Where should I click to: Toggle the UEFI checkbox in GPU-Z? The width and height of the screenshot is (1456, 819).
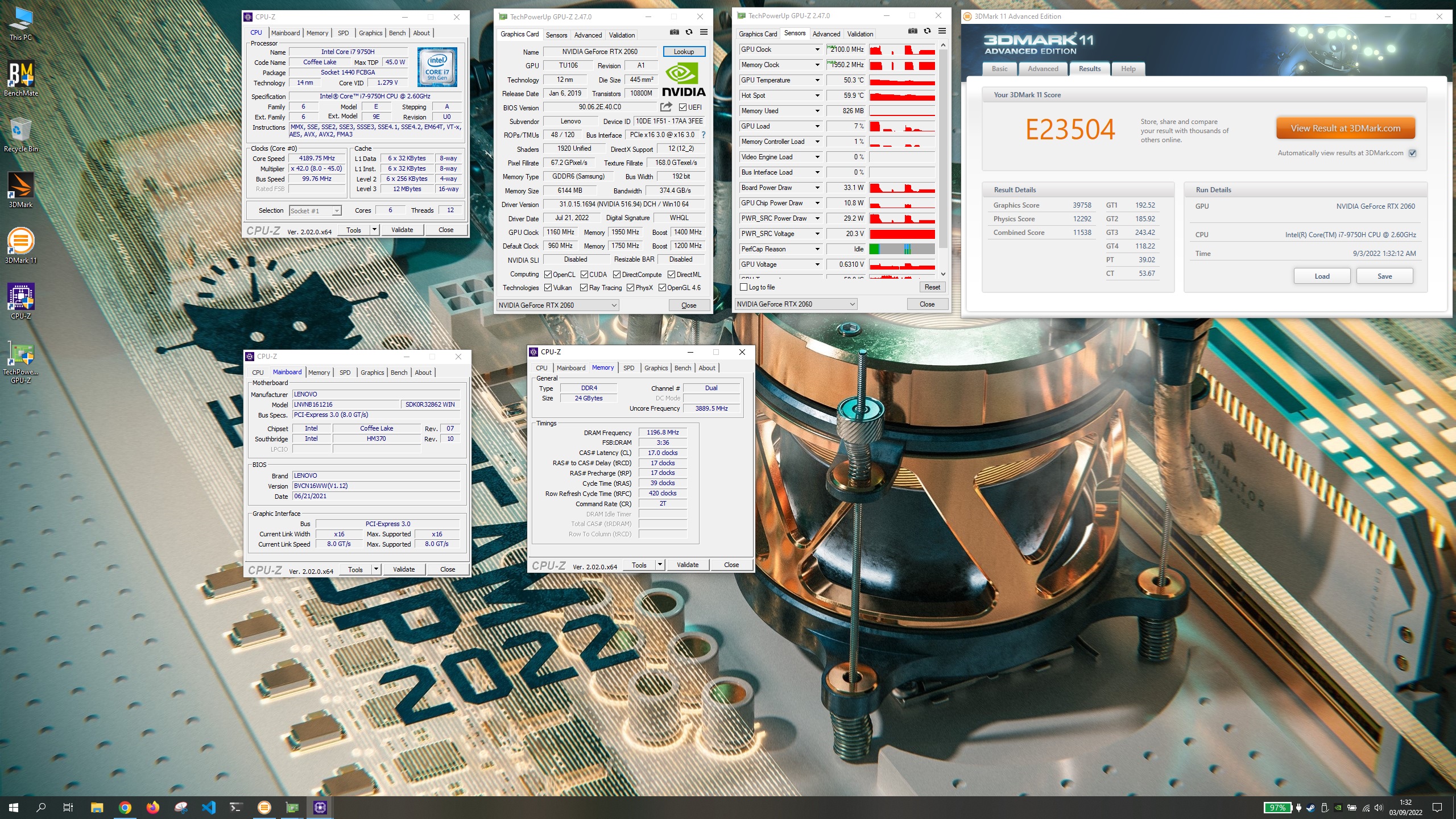pos(682,107)
